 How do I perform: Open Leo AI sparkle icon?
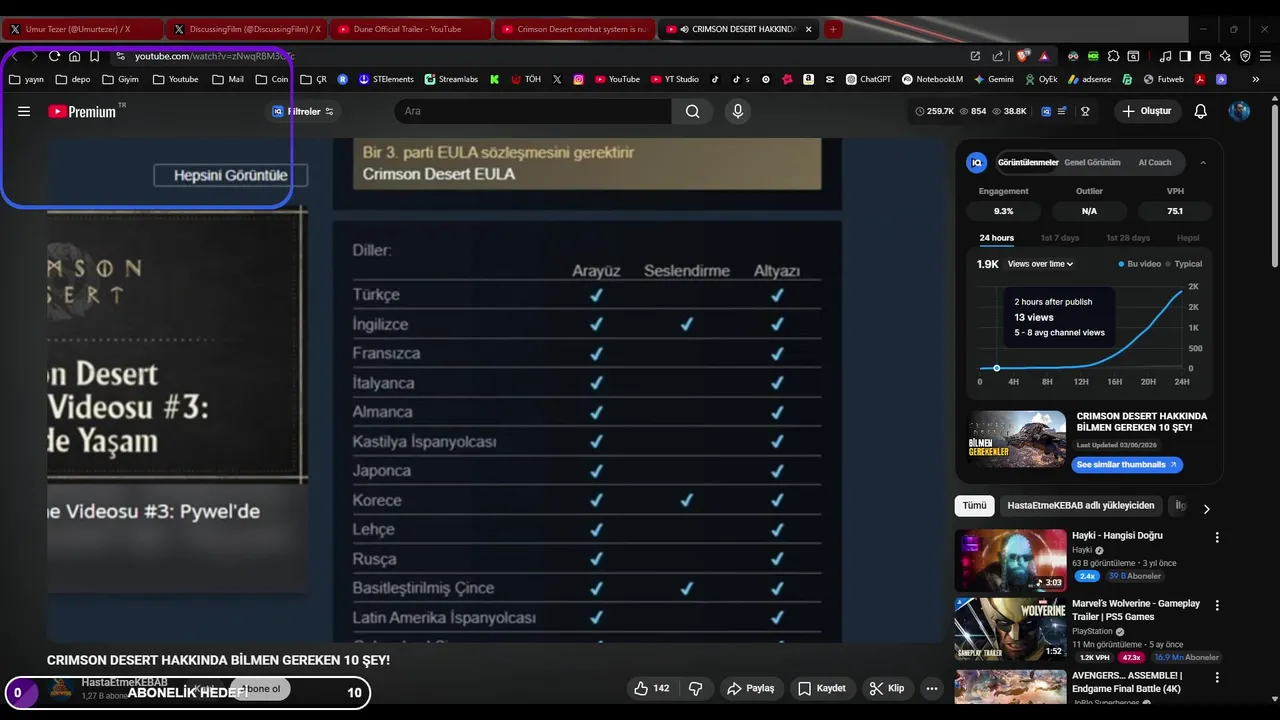(1225, 56)
